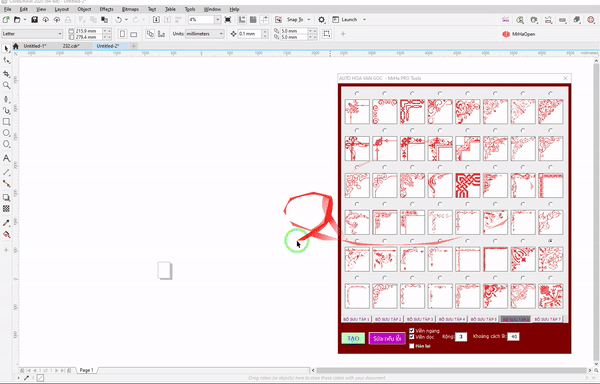The image size is (600, 384).
Task: Click the Save icon in toolbar
Action: pyautogui.click(x=34, y=20)
